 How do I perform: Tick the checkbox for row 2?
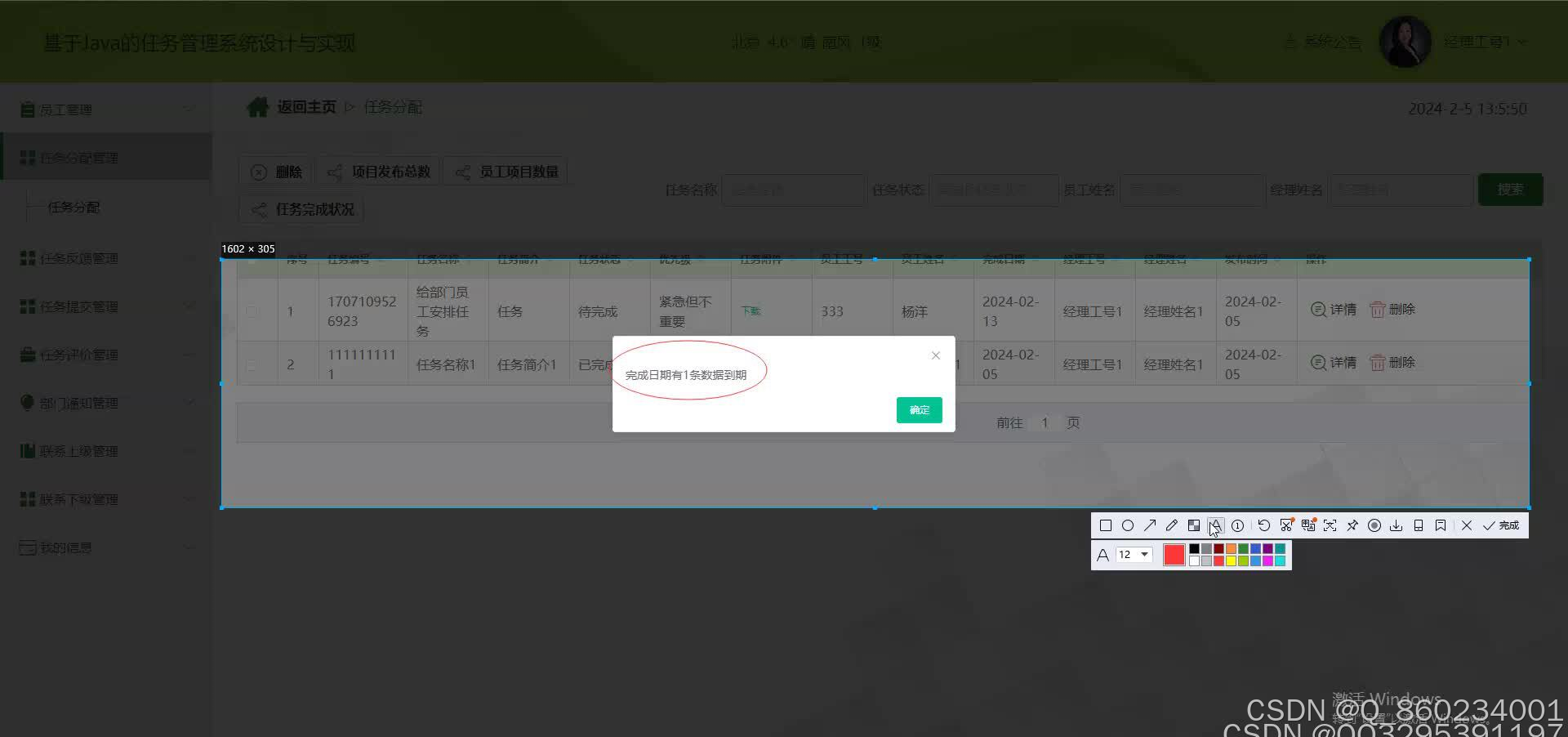click(252, 364)
